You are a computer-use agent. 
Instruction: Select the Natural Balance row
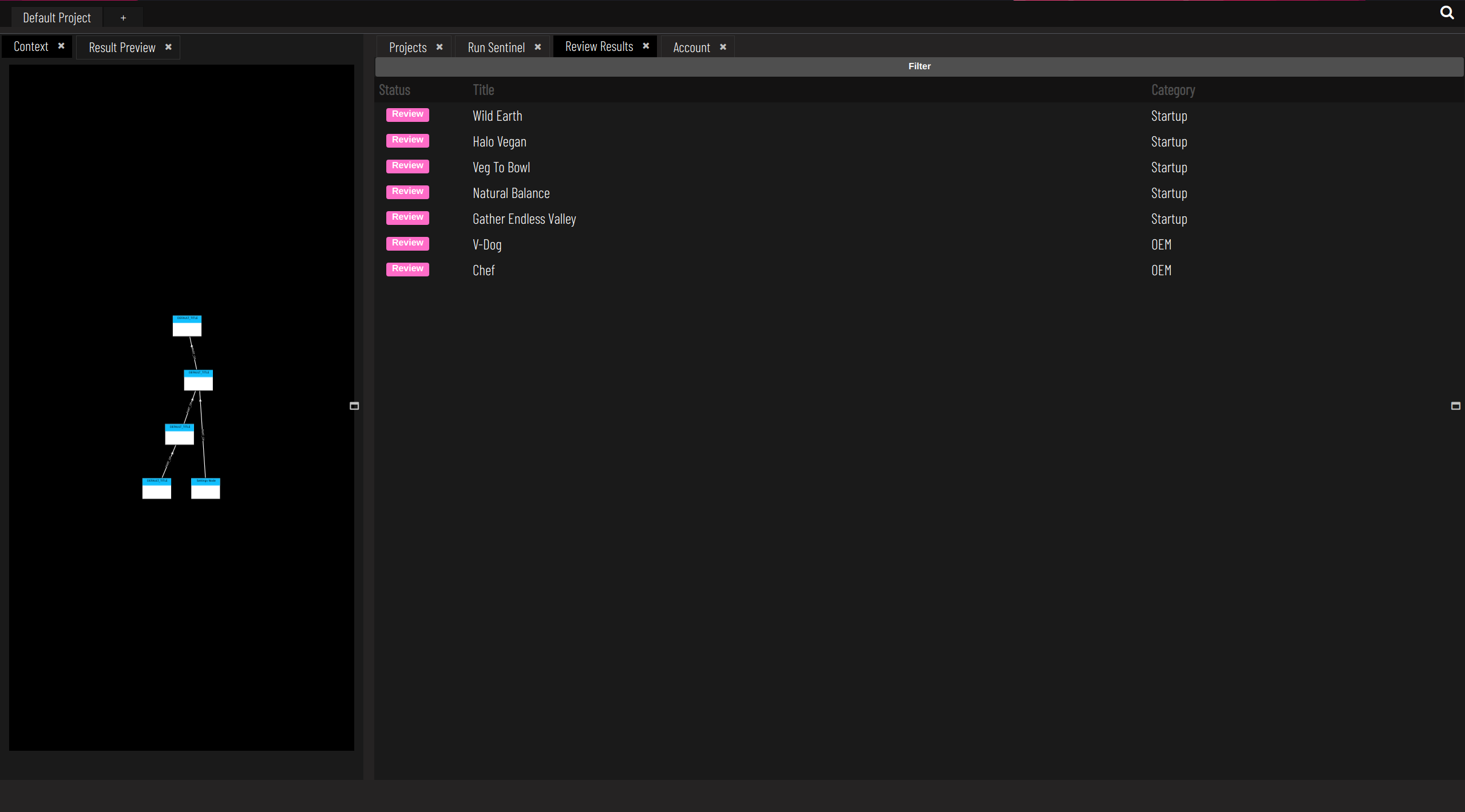click(511, 193)
